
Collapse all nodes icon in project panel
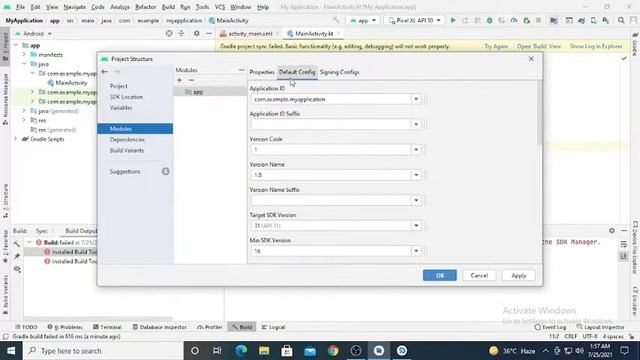181,33
